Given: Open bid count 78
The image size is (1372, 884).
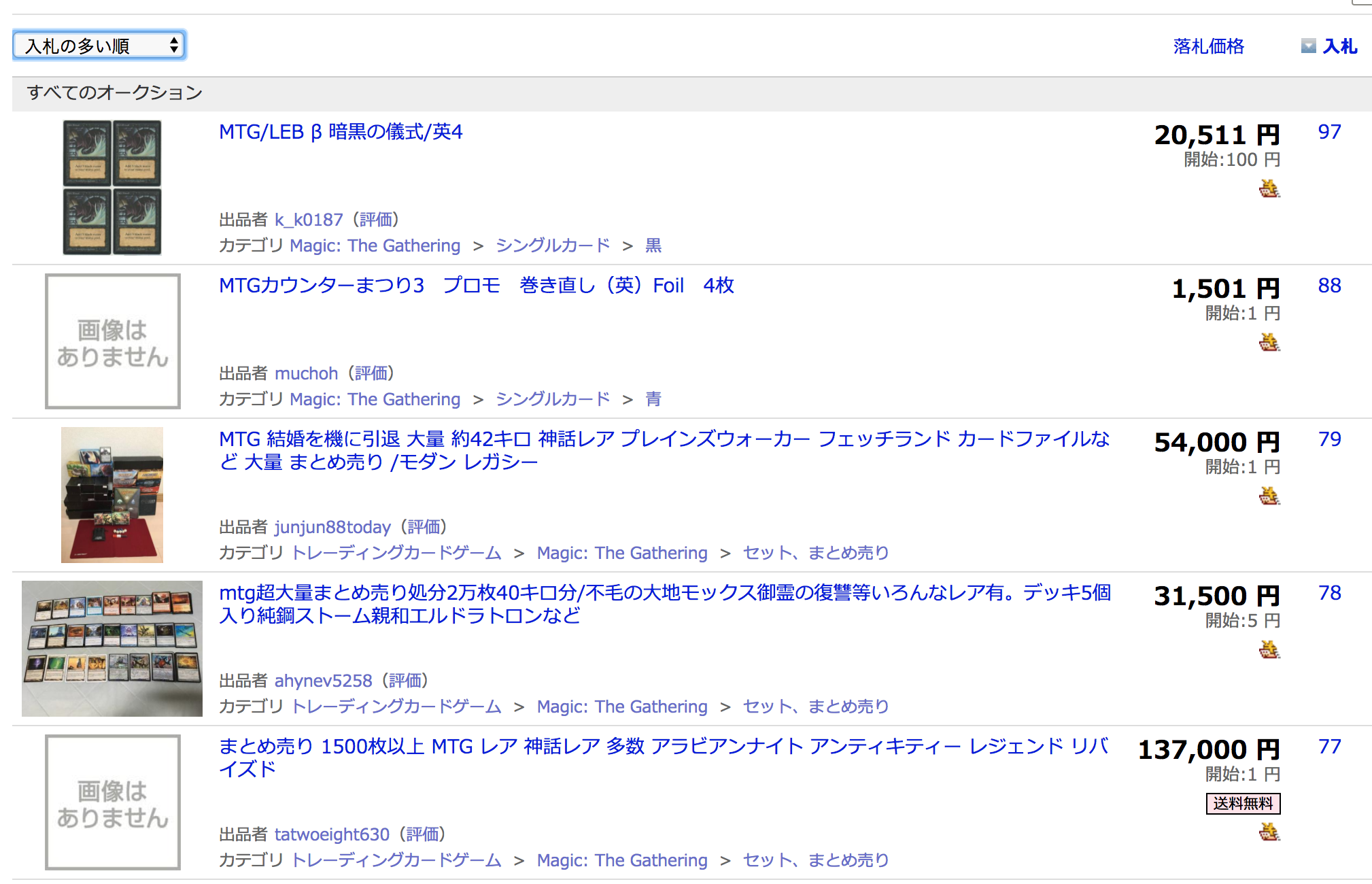Looking at the screenshot, I should coord(1330,593).
